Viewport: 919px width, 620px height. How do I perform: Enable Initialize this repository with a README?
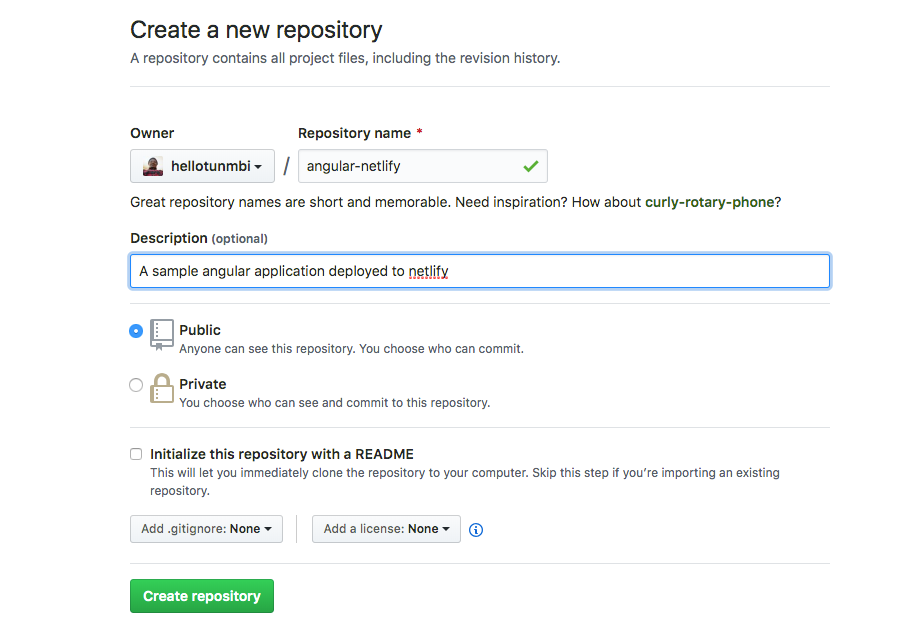(x=136, y=454)
